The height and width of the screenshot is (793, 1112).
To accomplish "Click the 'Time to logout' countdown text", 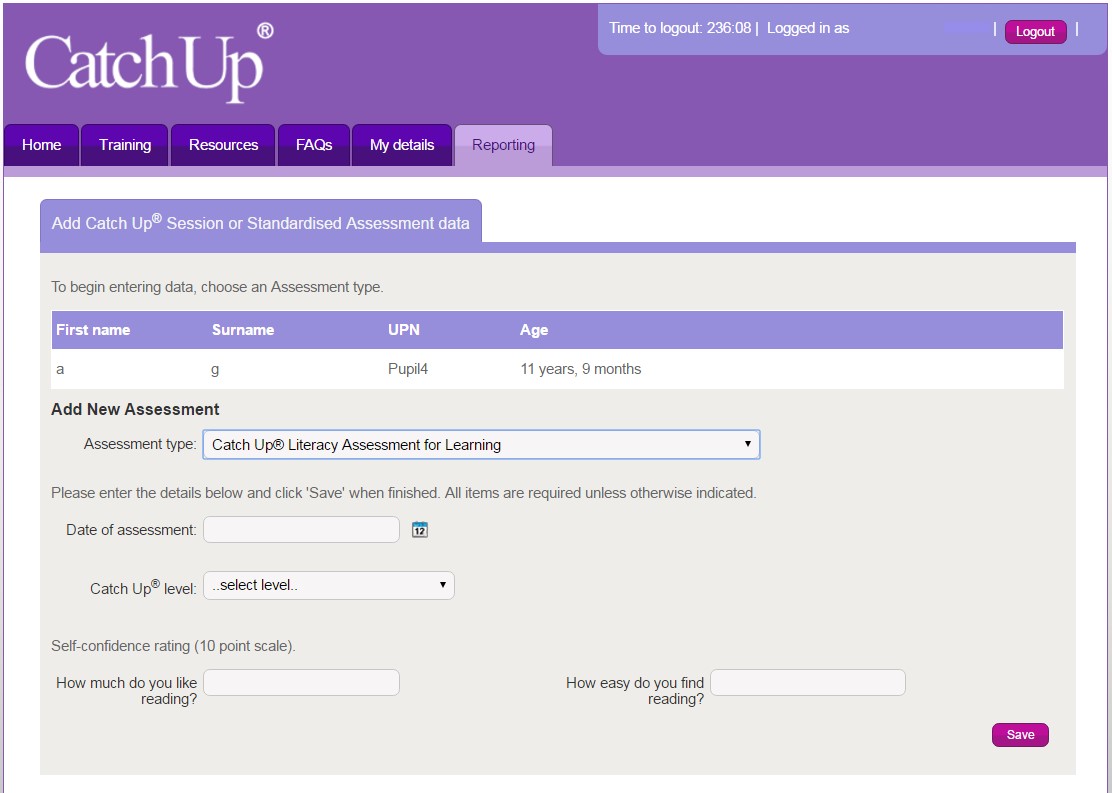I will point(679,28).
